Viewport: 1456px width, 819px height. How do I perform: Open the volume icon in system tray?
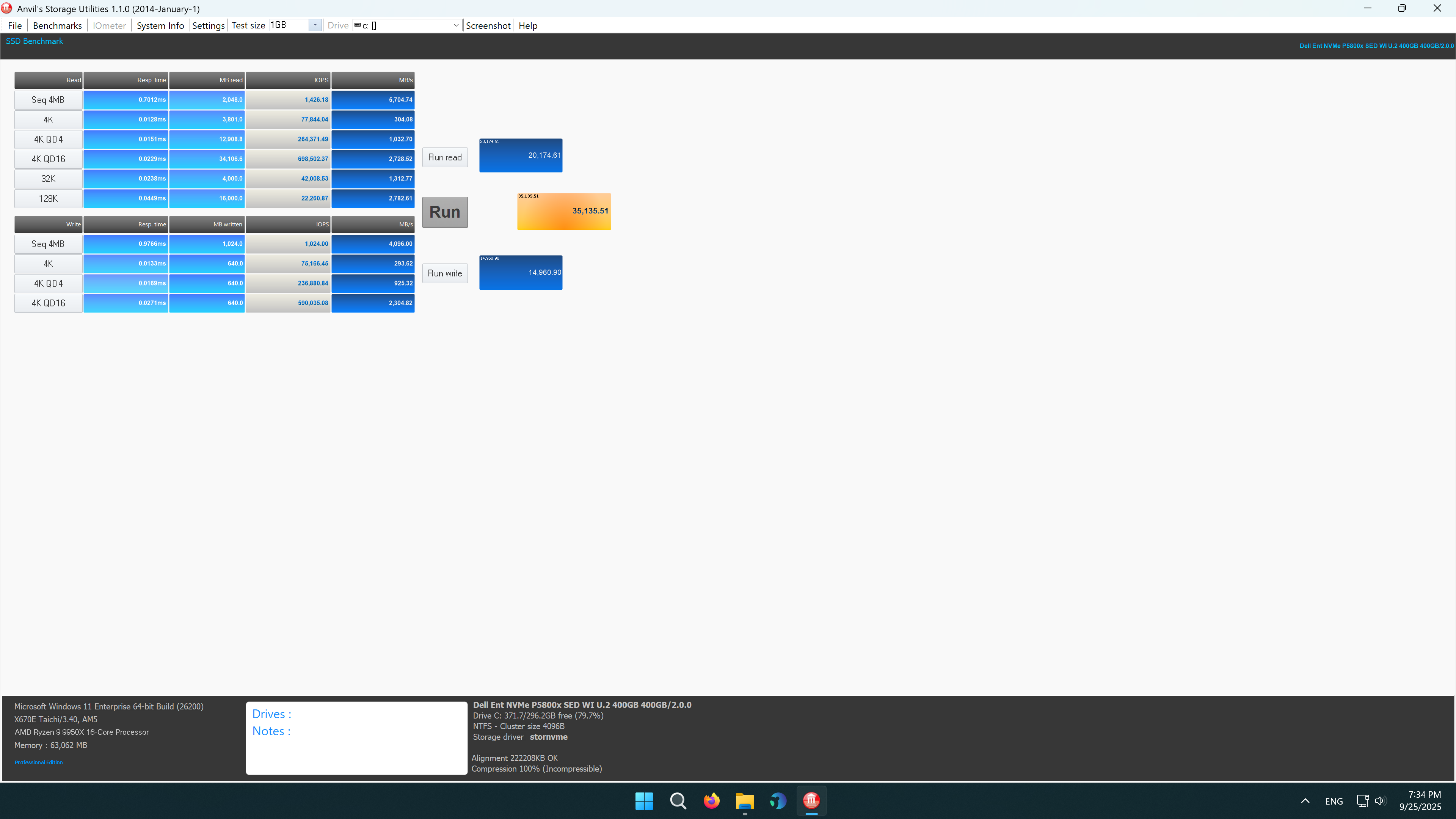click(x=1380, y=801)
